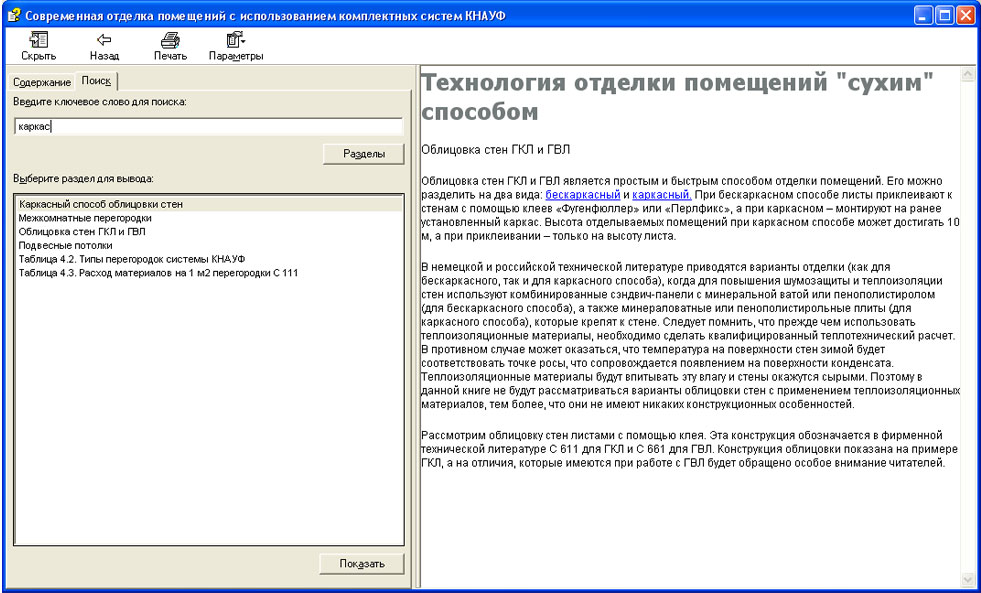Viewport: 981px width, 593px height.
Task: Hide the navigation pane with Скрыть
Action: (x=38, y=47)
